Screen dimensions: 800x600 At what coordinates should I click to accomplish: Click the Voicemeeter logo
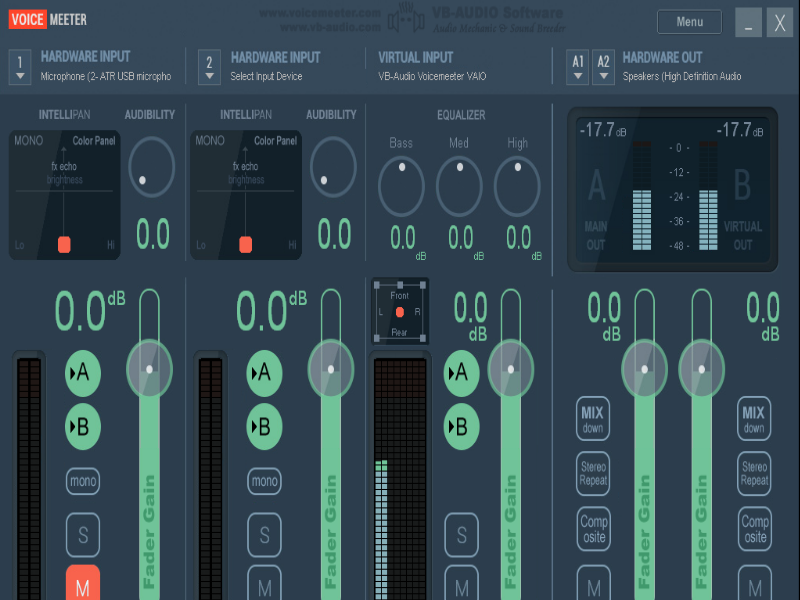48,19
